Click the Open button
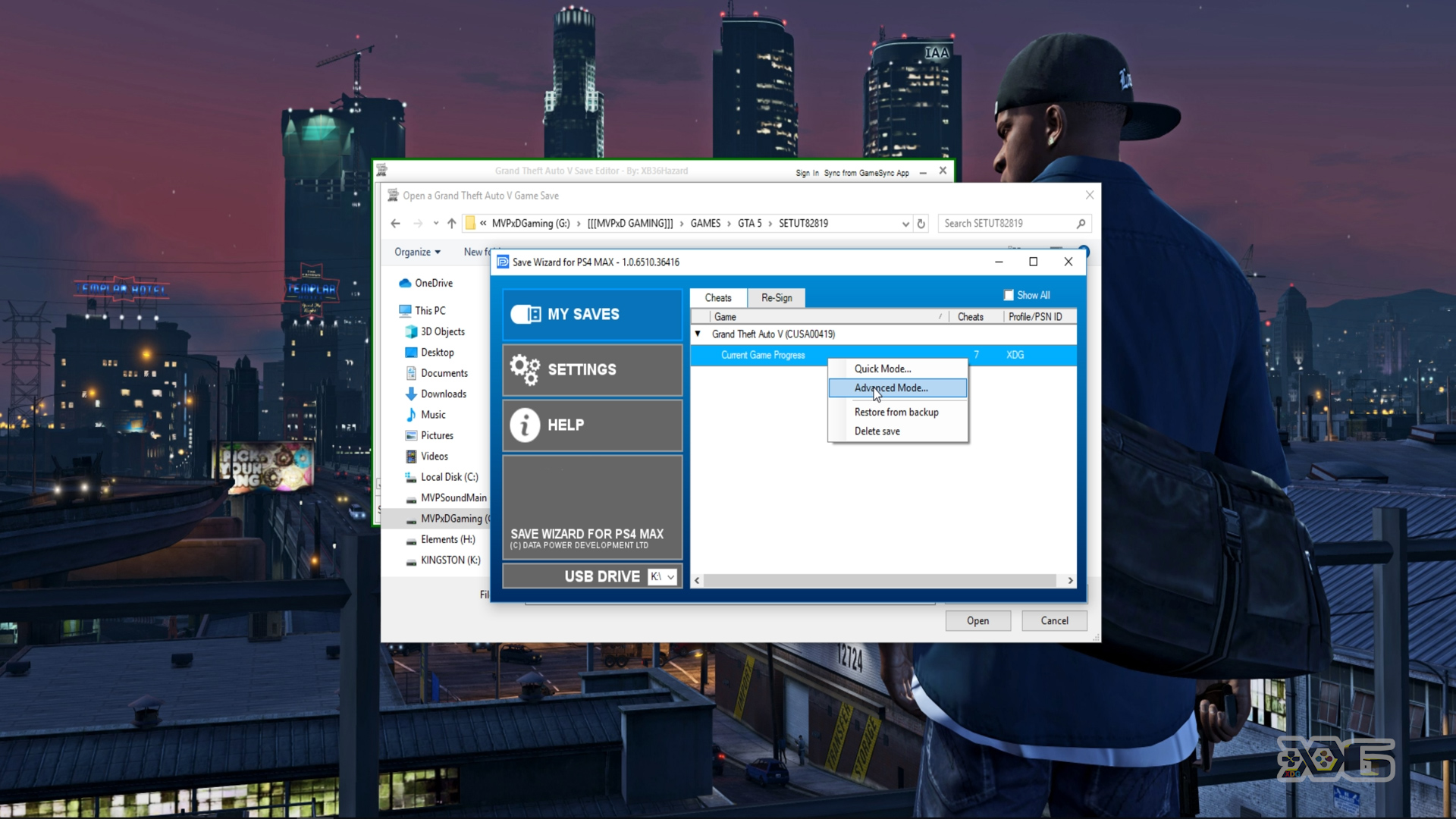The width and height of the screenshot is (1456, 819). [x=978, y=620]
